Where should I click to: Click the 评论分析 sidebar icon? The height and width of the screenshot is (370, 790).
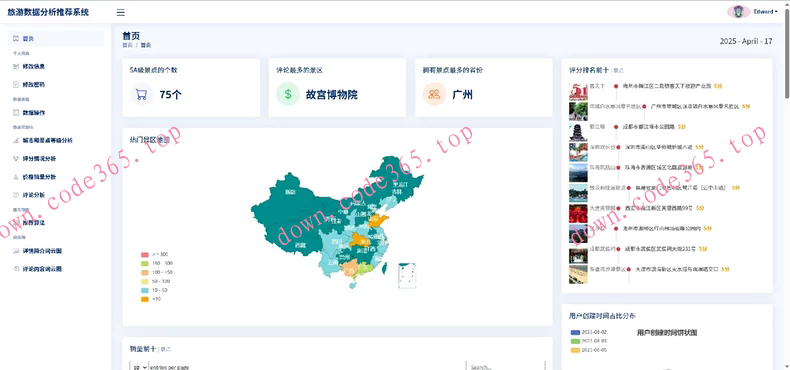point(16,195)
